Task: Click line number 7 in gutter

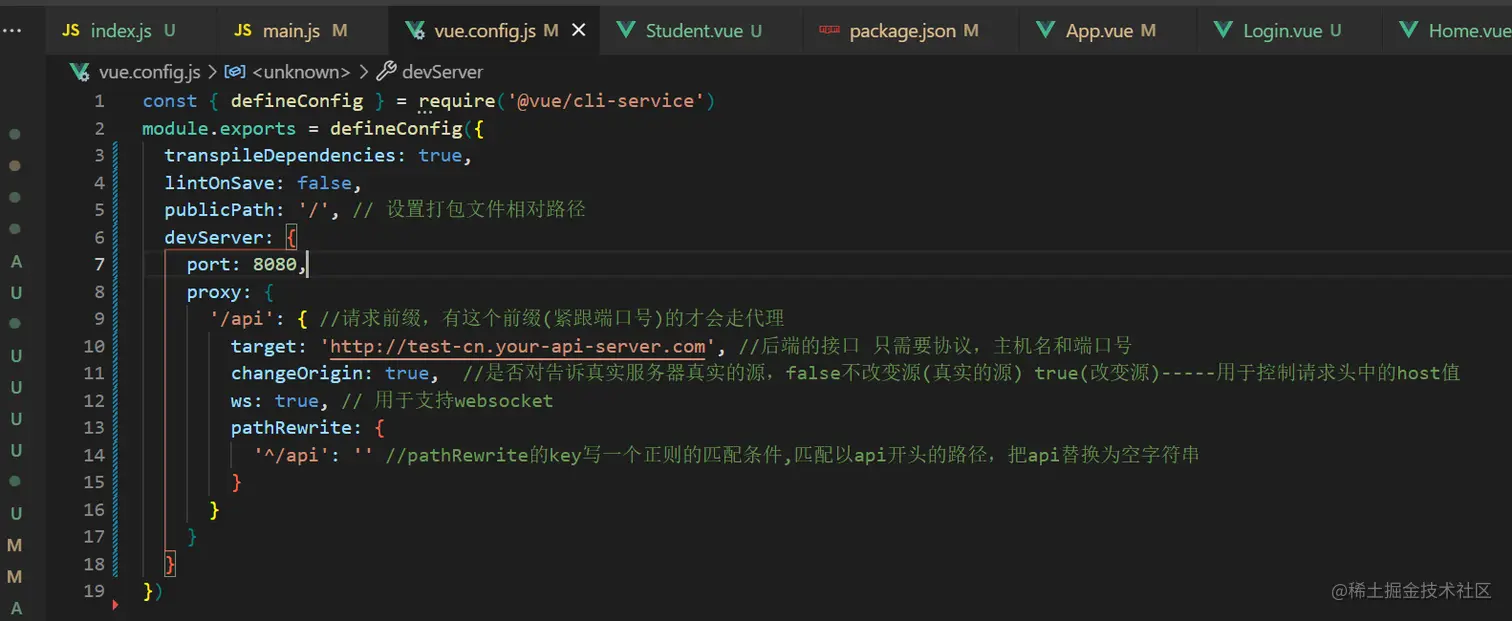Action: [x=99, y=265]
